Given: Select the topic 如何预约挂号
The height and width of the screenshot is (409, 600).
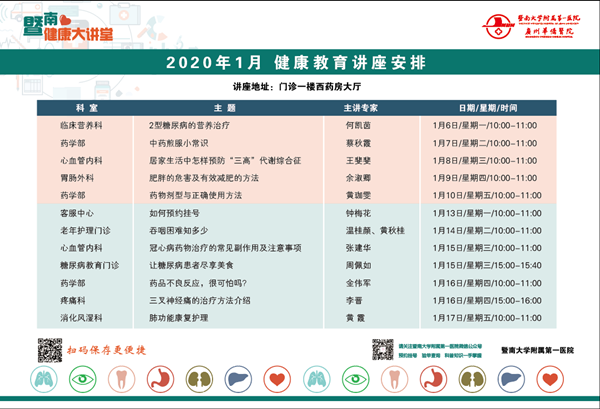Looking at the screenshot, I should pyautogui.click(x=174, y=213).
